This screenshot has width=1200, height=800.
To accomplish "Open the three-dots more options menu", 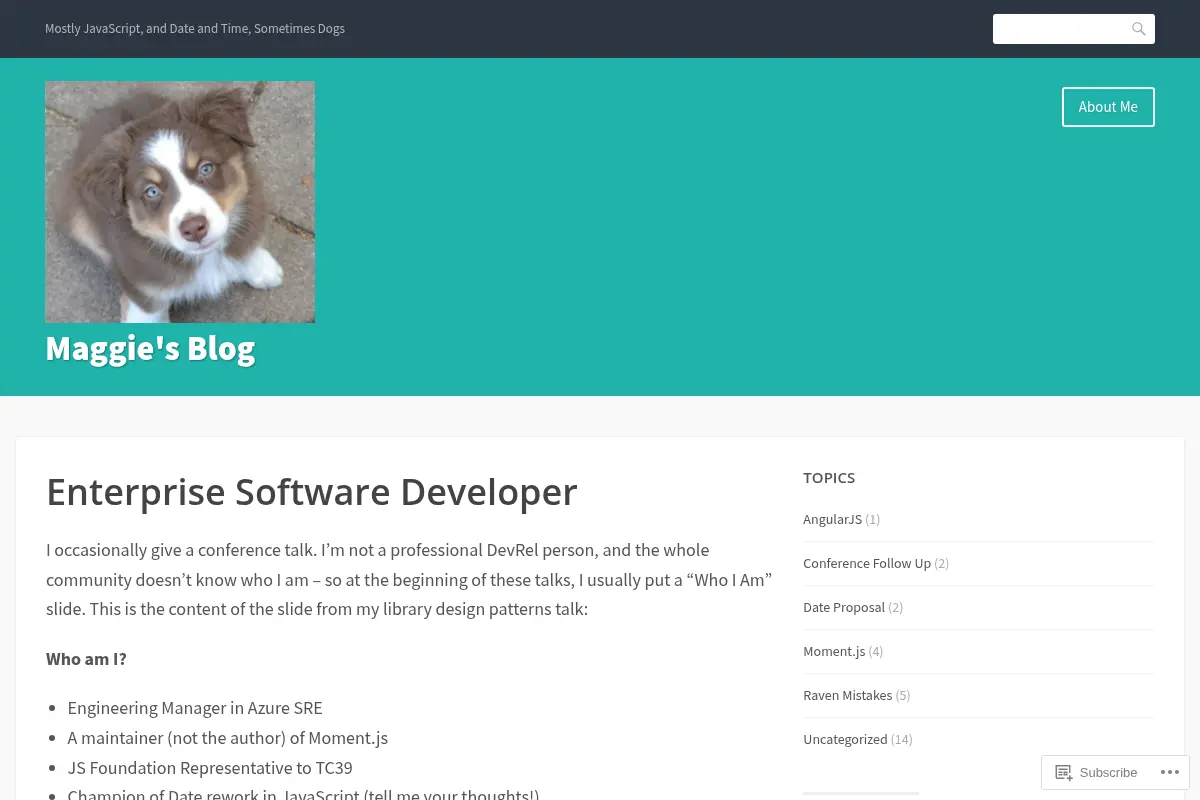I will tap(1169, 772).
